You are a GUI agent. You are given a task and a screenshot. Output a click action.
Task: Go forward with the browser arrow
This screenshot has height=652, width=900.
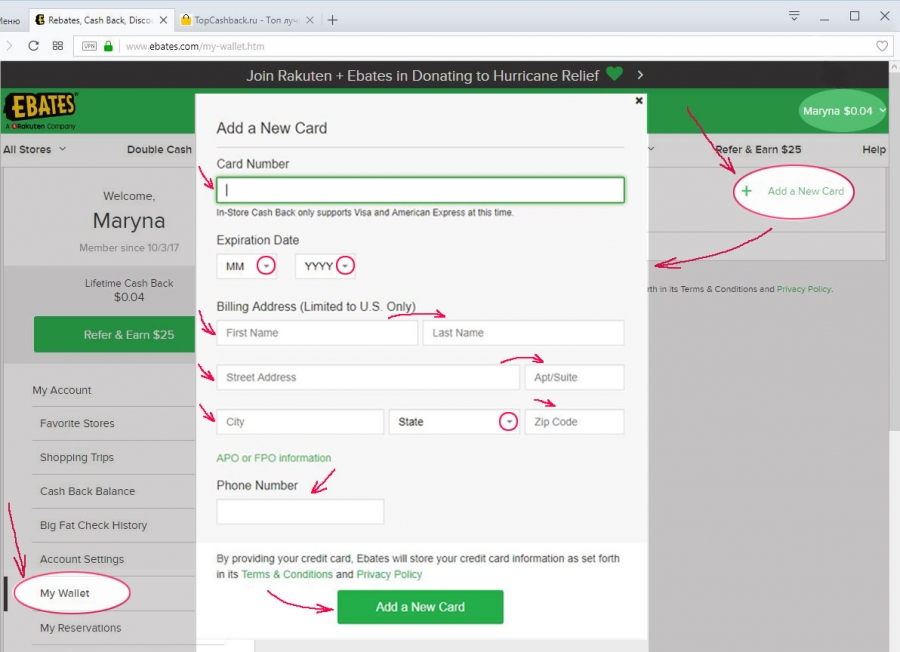tap(9, 46)
